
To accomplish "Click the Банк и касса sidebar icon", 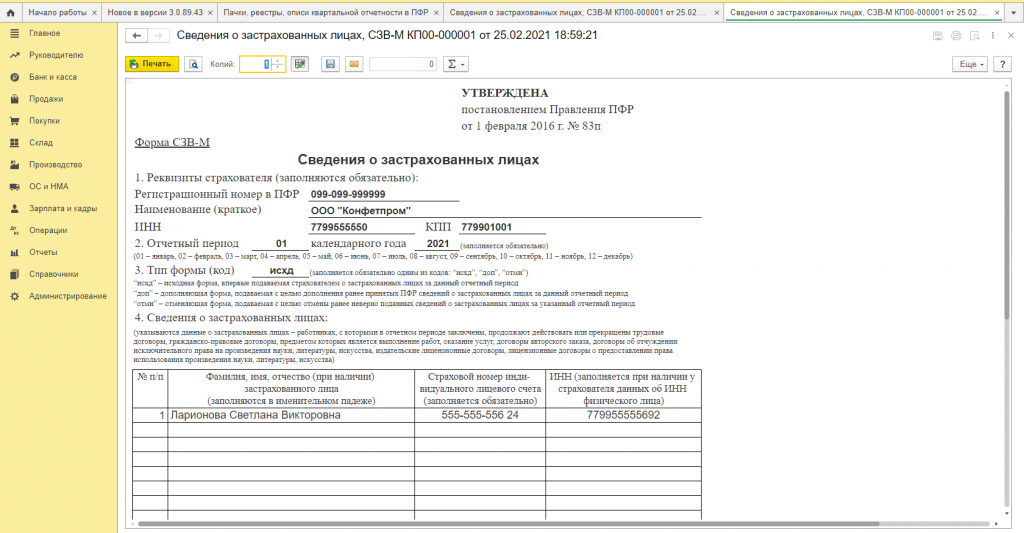I will coord(15,77).
